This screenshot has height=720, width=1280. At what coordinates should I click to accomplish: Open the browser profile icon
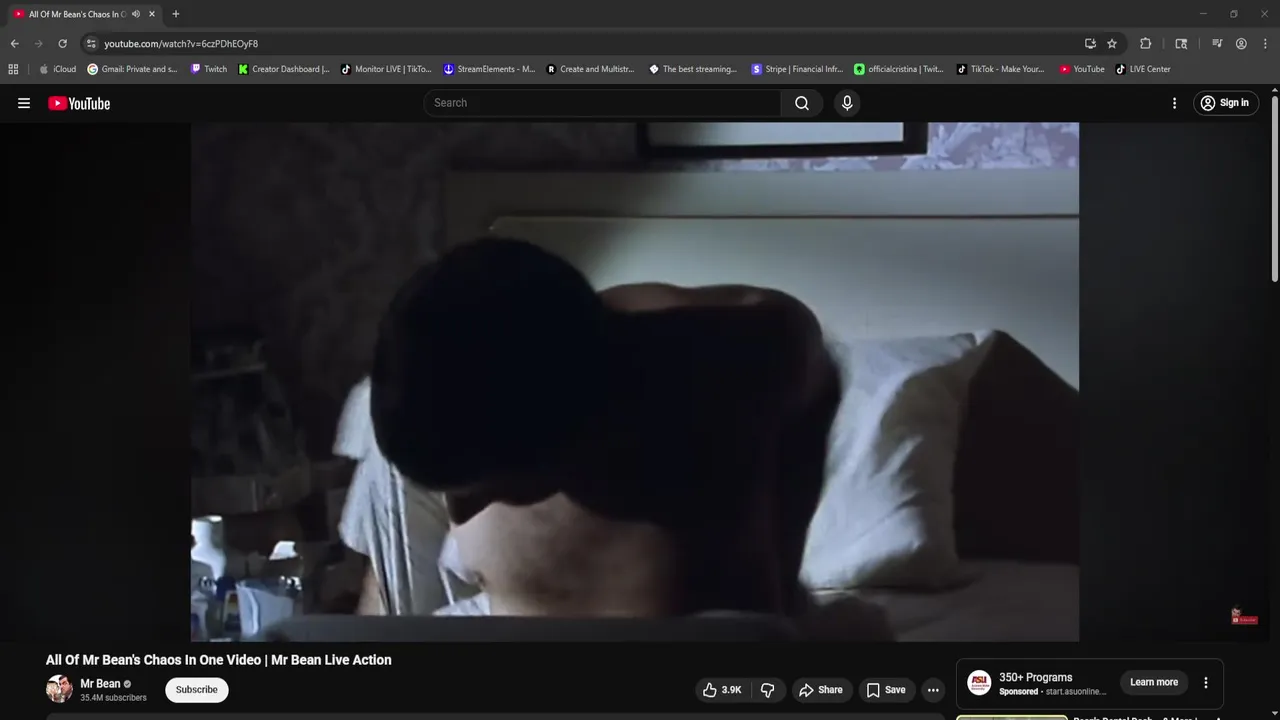1241,44
